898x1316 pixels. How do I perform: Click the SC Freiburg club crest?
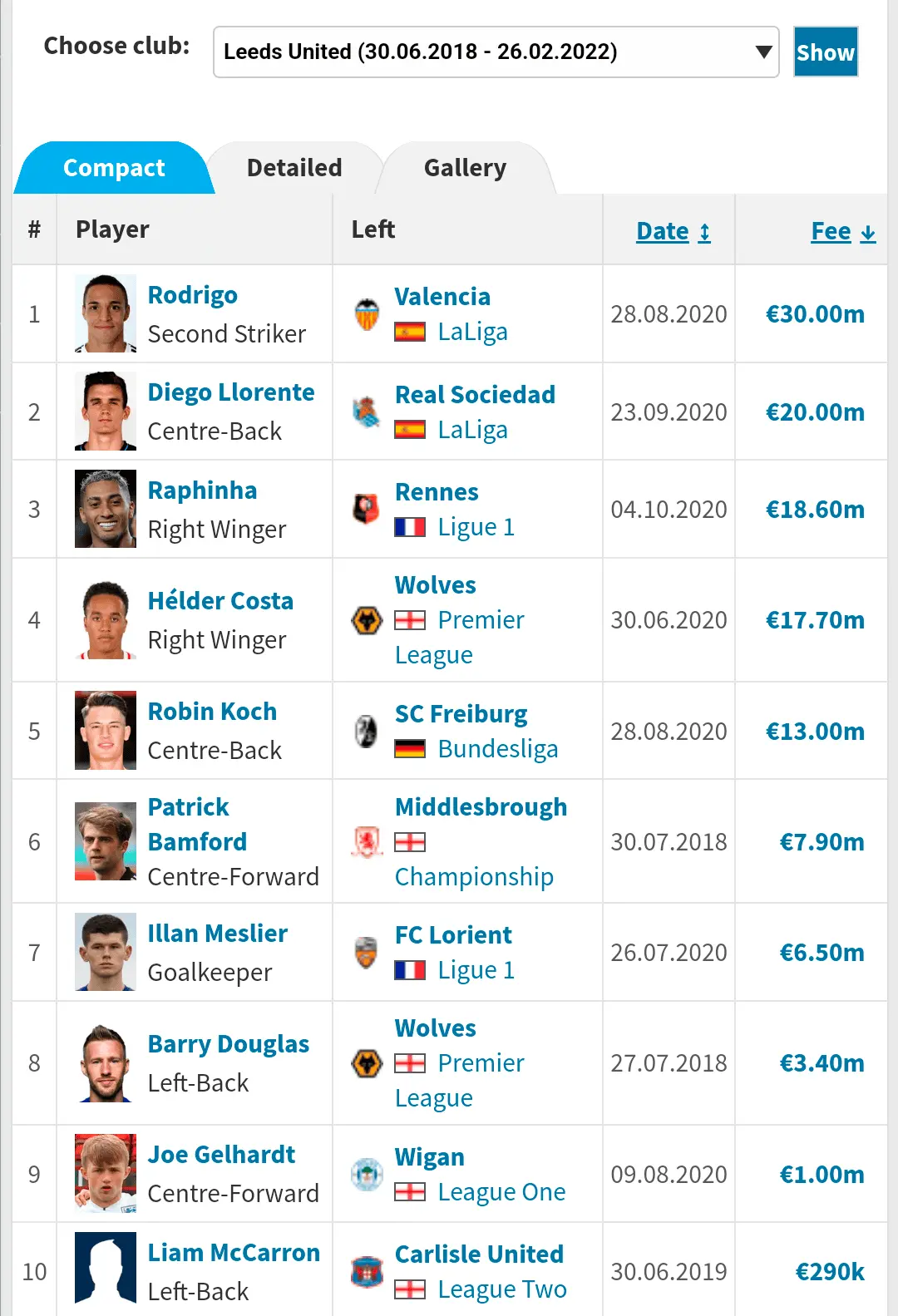[x=367, y=732]
